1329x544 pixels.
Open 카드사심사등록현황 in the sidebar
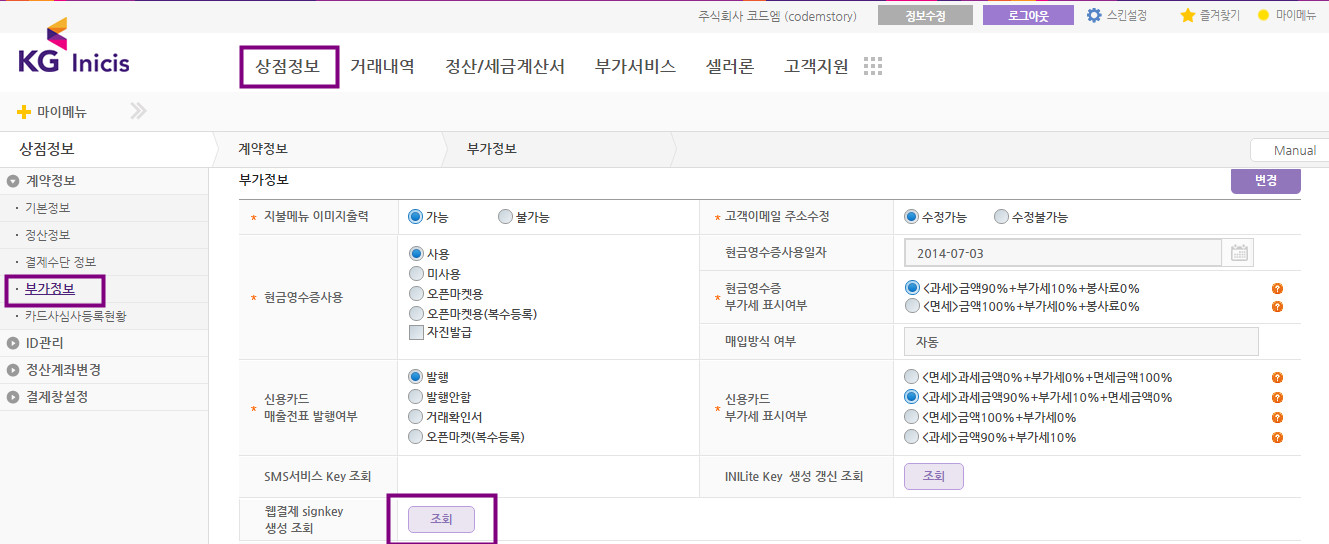[x=75, y=316]
